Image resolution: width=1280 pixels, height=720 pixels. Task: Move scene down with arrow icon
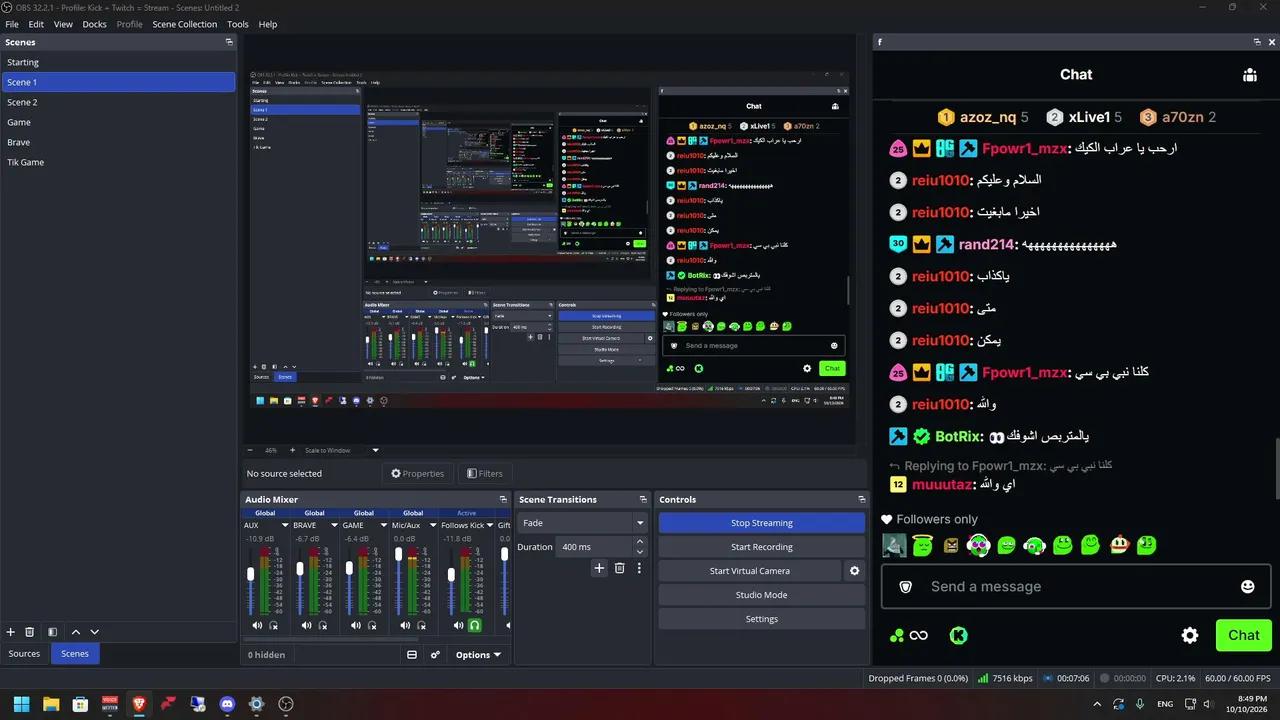coord(95,632)
